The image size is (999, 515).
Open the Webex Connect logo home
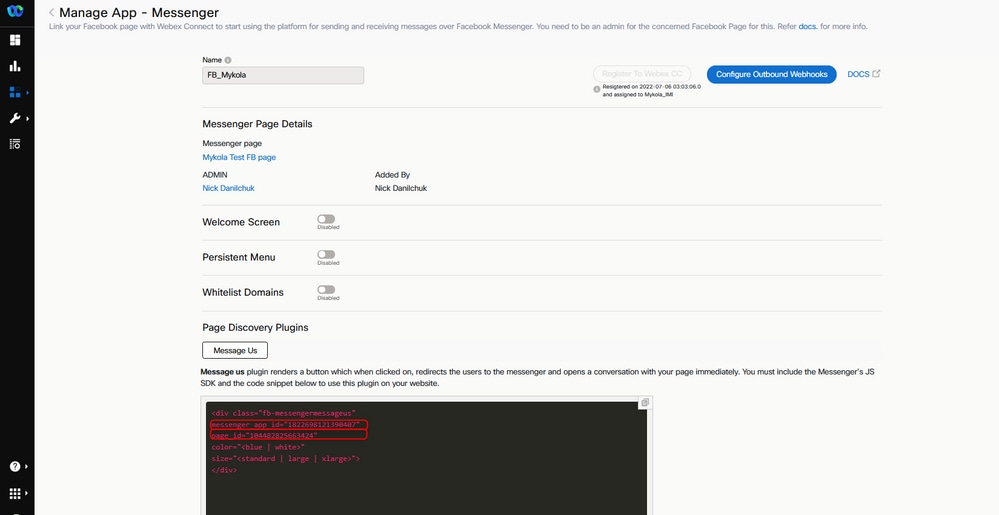[15, 11]
